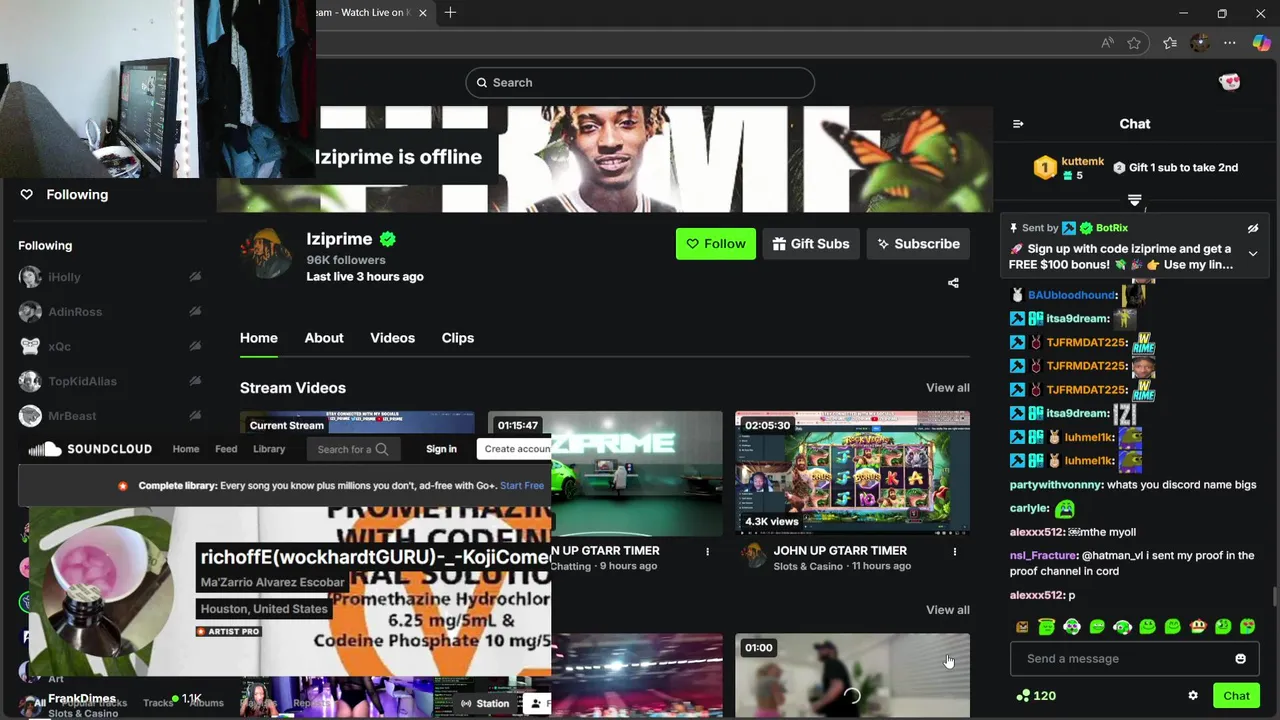Switch to the Clips tab

pyautogui.click(x=458, y=338)
